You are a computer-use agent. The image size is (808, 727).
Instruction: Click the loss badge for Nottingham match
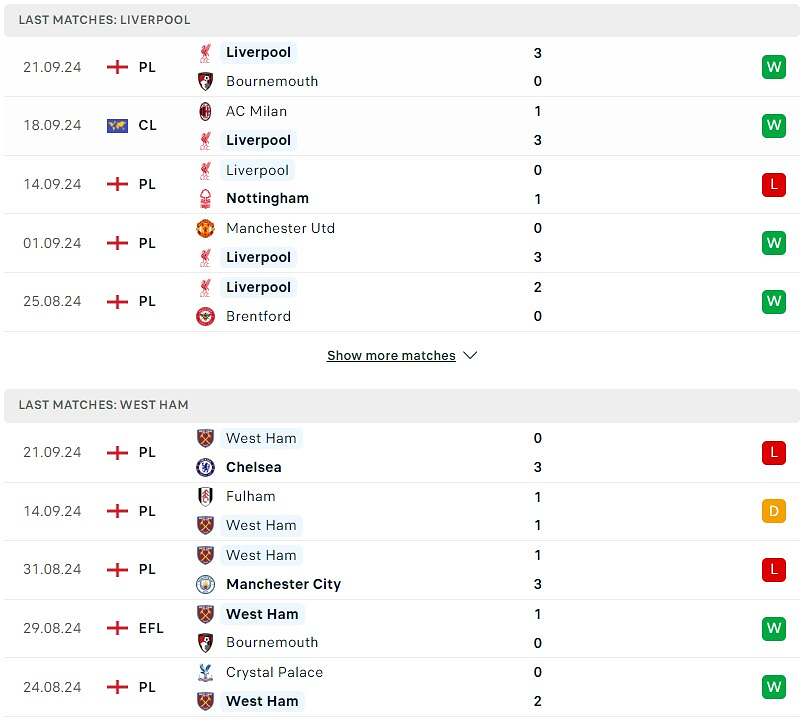click(773, 185)
